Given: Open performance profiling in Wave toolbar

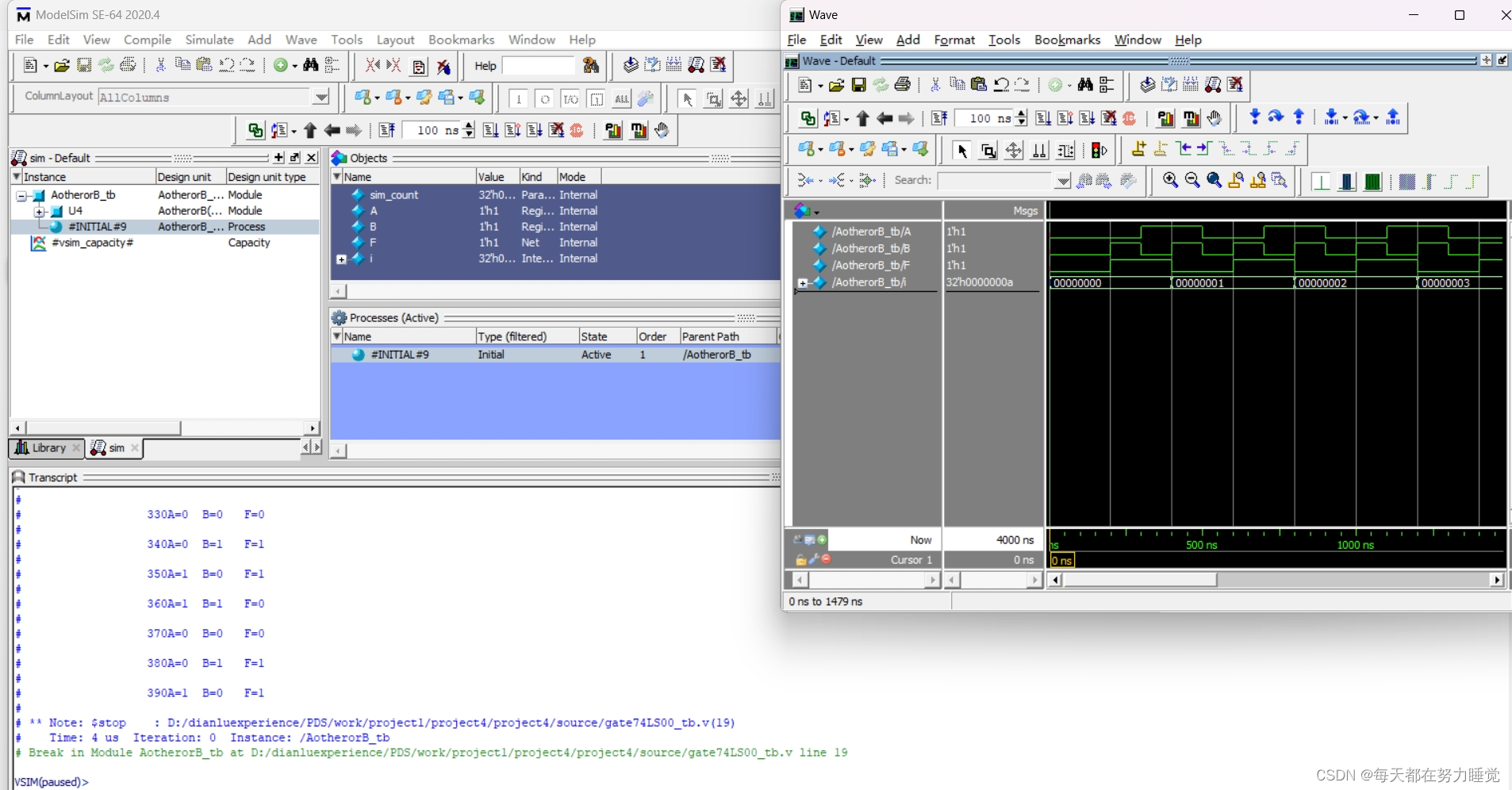Looking at the screenshot, I should click(x=1165, y=118).
